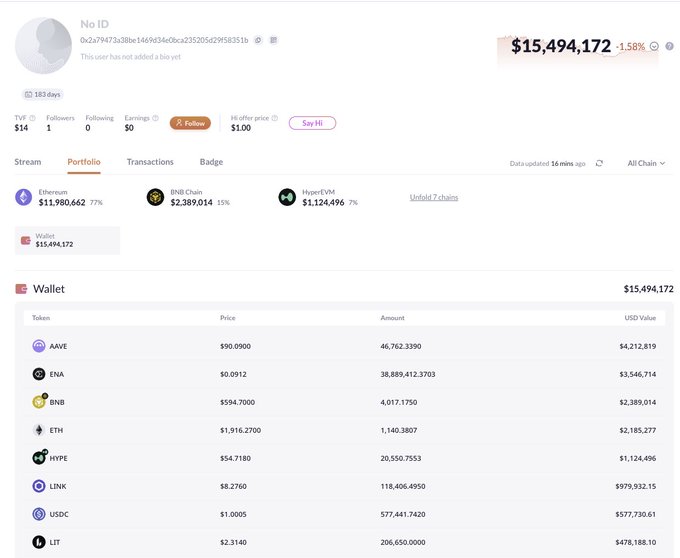
Task: Open the profile avatar image
Action: (x=43, y=46)
